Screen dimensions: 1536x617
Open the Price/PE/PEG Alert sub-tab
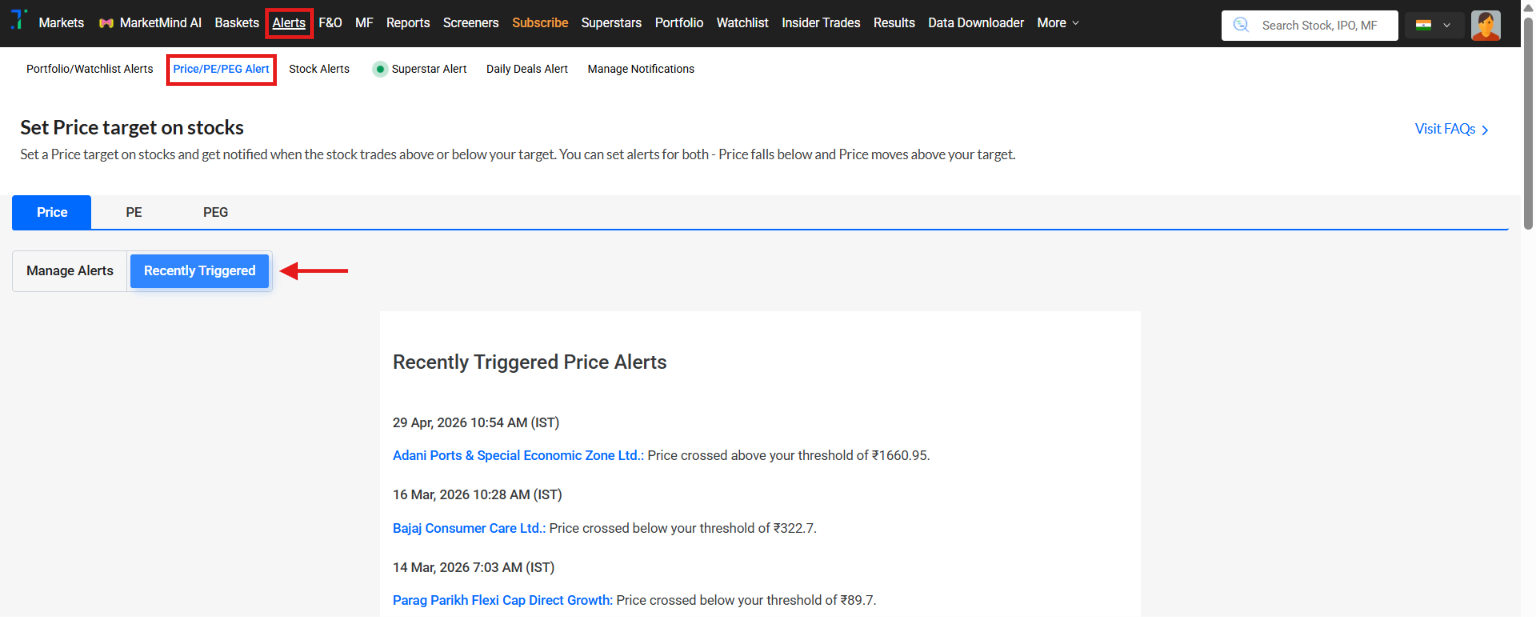coord(221,69)
